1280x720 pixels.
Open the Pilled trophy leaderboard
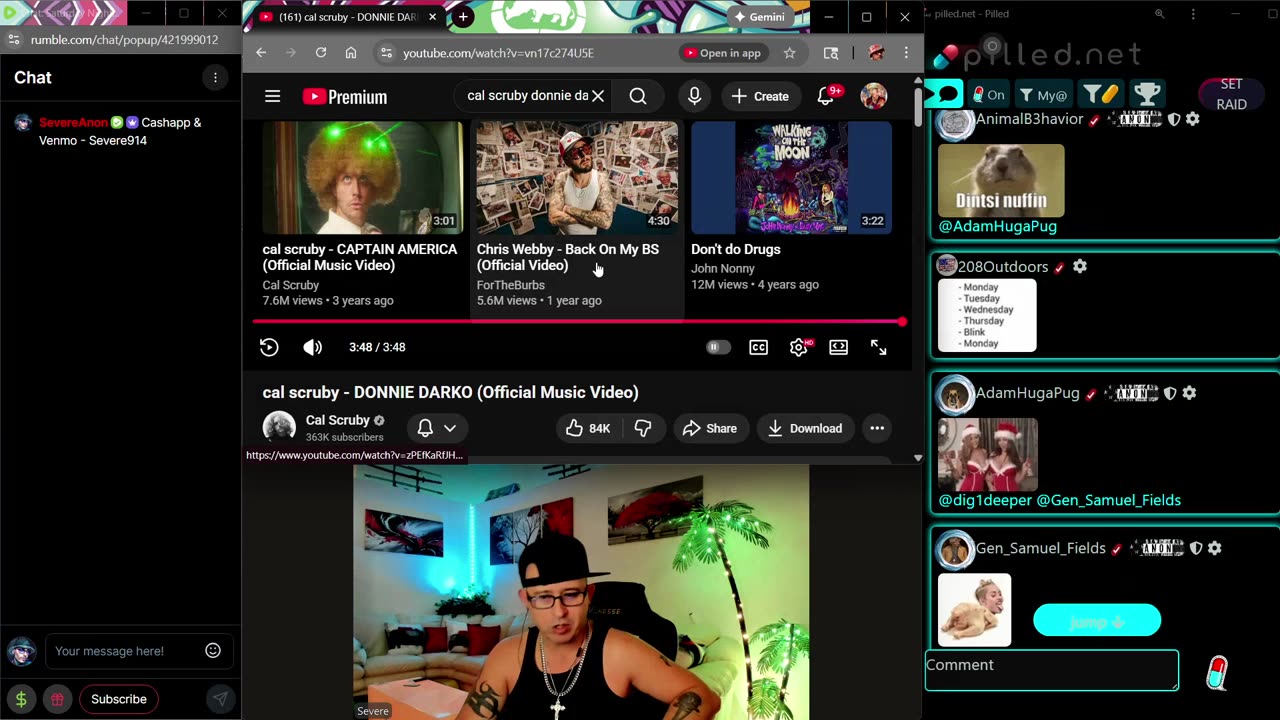(x=1148, y=95)
